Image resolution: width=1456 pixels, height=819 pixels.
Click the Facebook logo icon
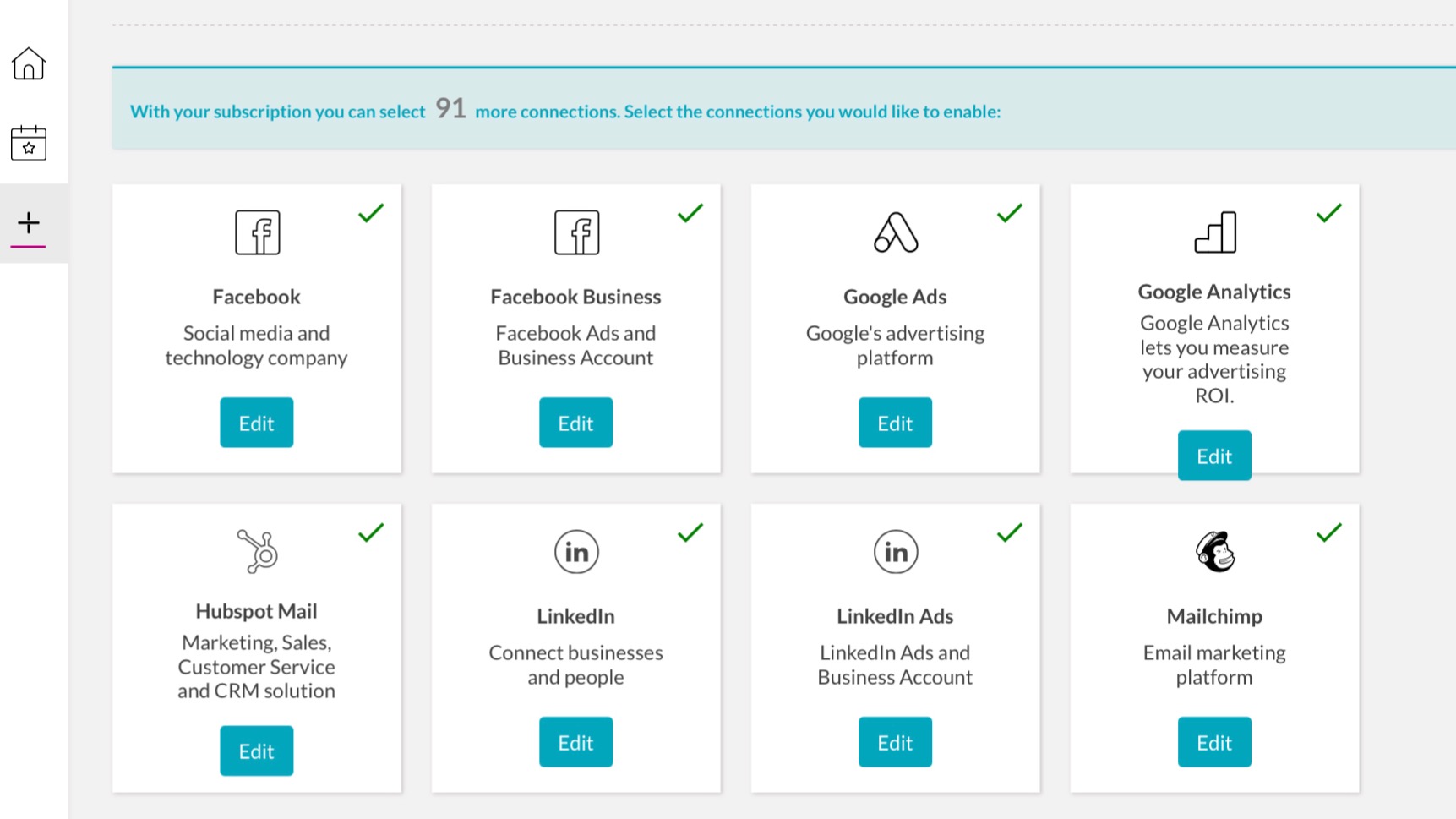click(x=257, y=232)
